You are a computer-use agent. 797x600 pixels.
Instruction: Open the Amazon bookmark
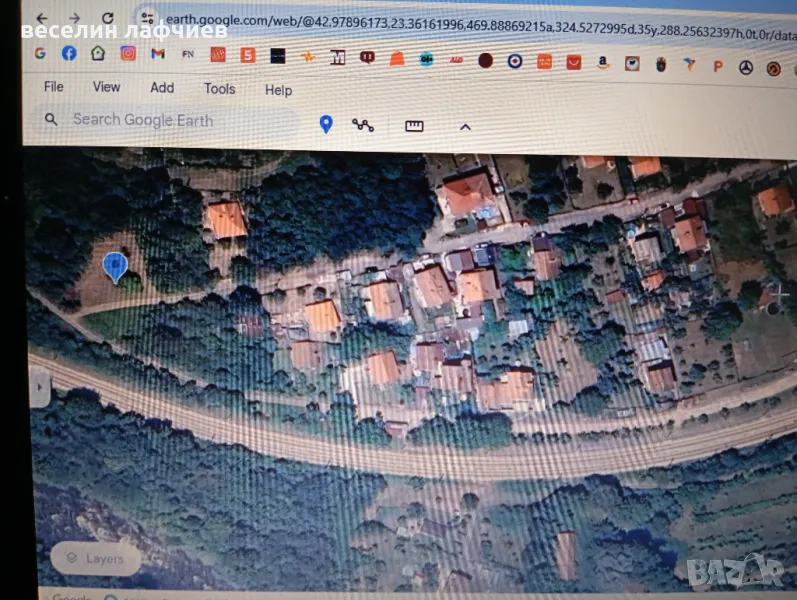coord(603,63)
